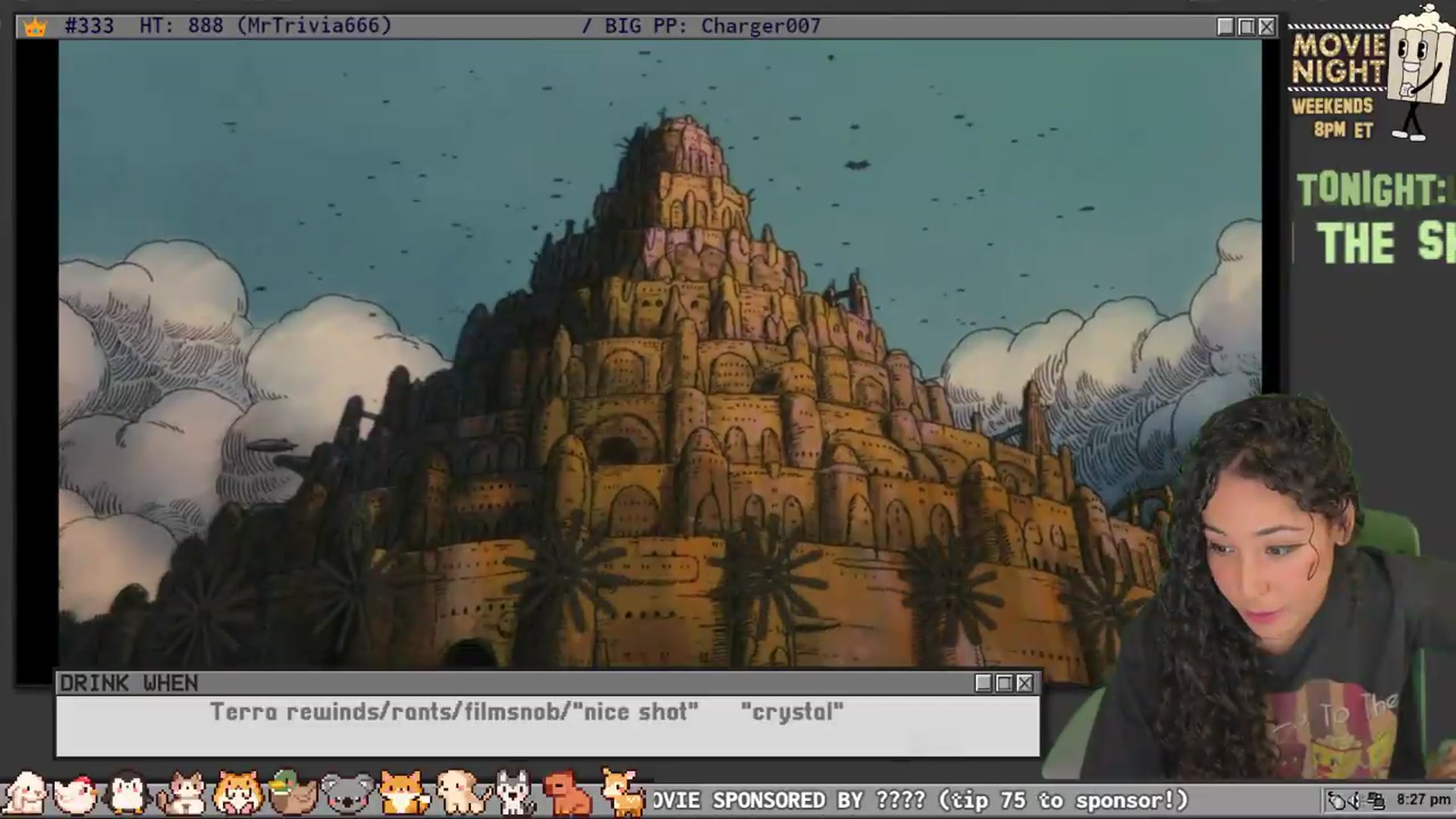
Task: Select the gray koala pixel icon
Action: (347, 794)
